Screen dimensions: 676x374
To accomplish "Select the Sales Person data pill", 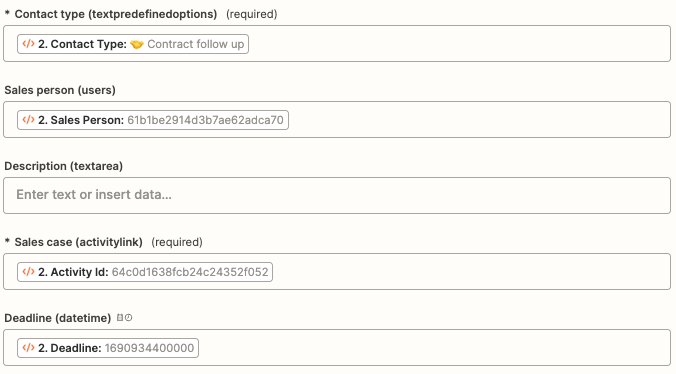I will 153,120.
